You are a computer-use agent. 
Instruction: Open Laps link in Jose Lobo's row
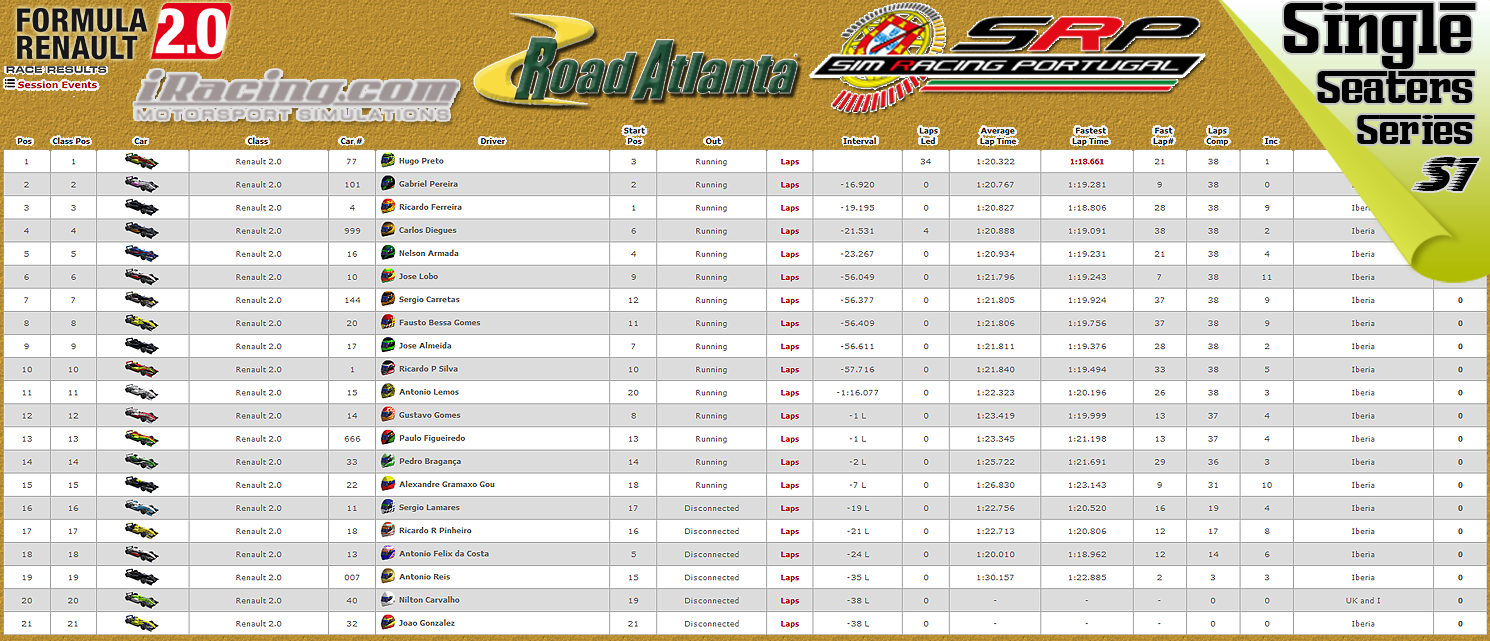click(x=790, y=277)
